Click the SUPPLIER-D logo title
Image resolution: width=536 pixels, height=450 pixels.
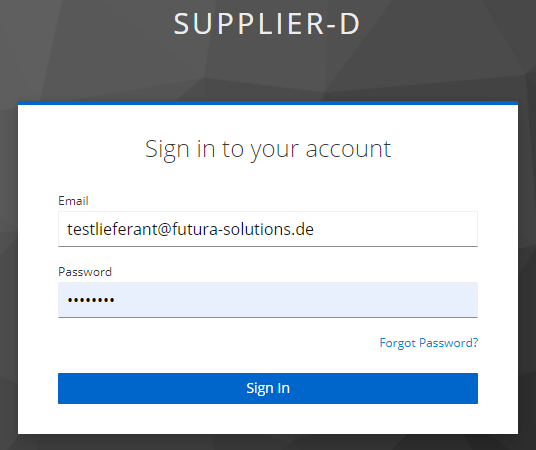(267, 24)
